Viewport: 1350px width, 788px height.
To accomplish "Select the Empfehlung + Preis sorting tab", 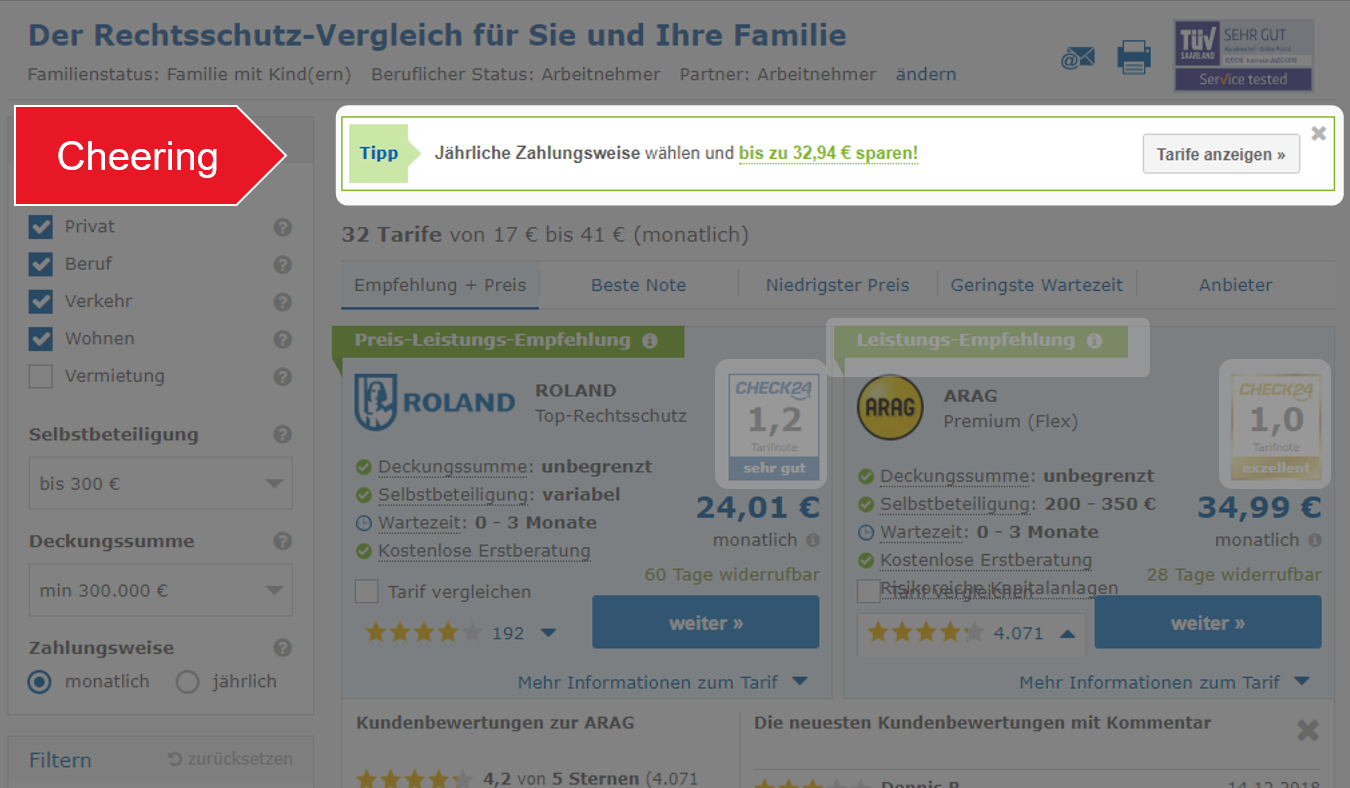I will (440, 285).
